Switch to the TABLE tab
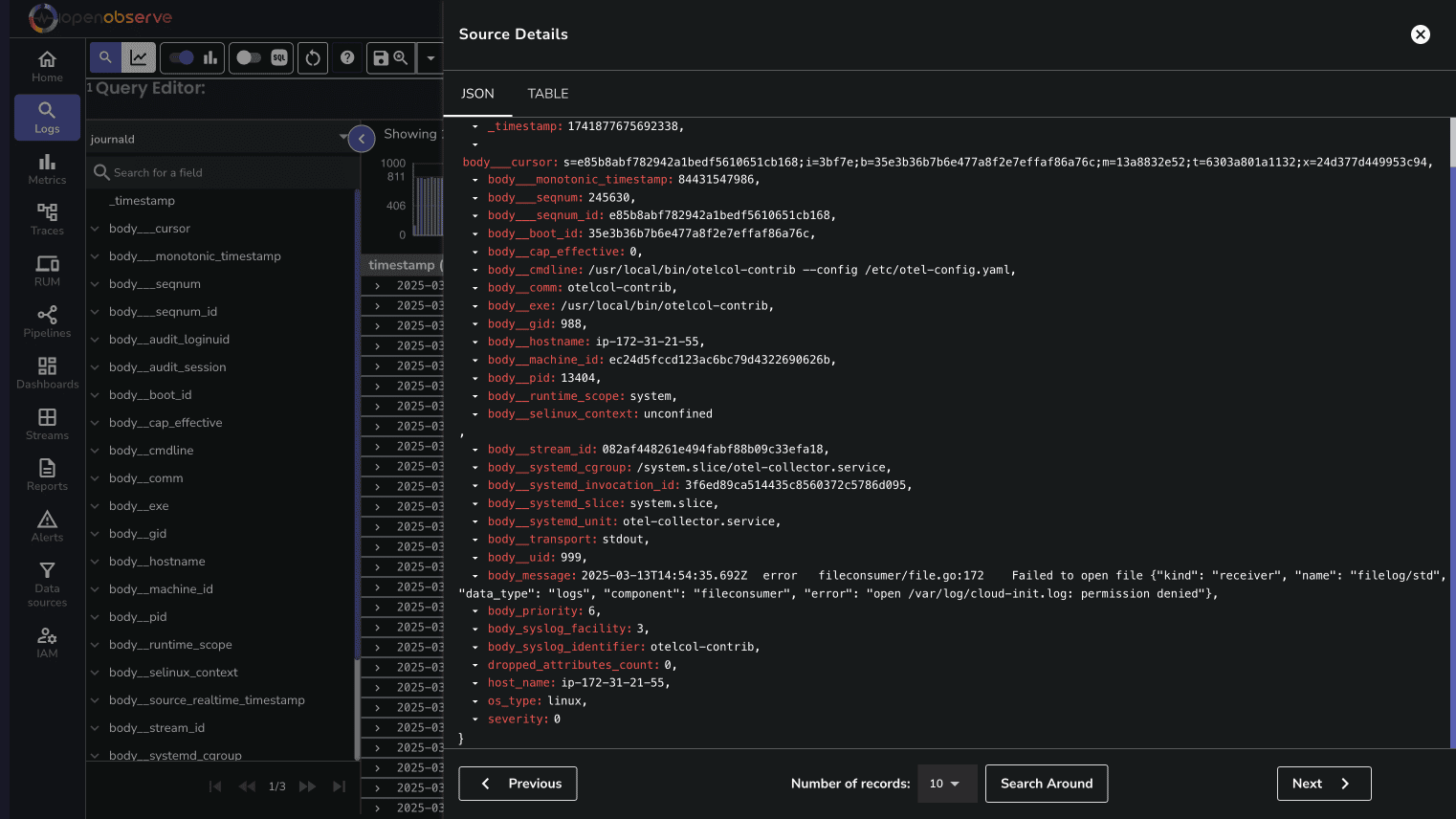Image resolution: width=1456 pixels, height=819 pixels. [x=548, y=94]
